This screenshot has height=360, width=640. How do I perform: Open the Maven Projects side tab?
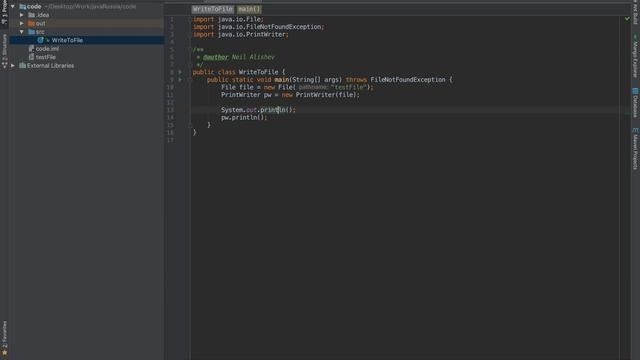click(636, 149)
